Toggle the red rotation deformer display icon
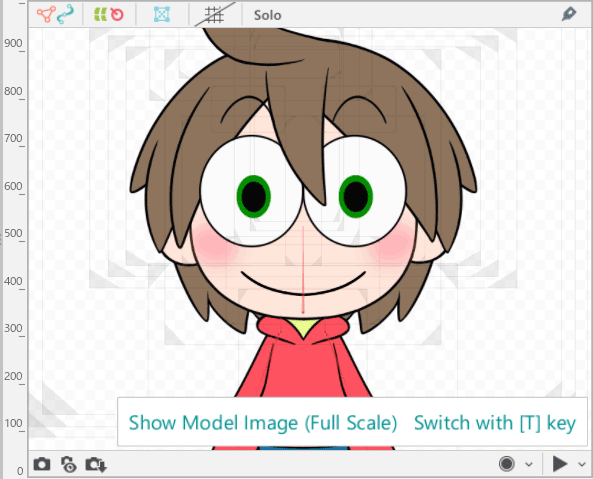The height and width of the screenshot is (479, 593). tap(117, 14)
